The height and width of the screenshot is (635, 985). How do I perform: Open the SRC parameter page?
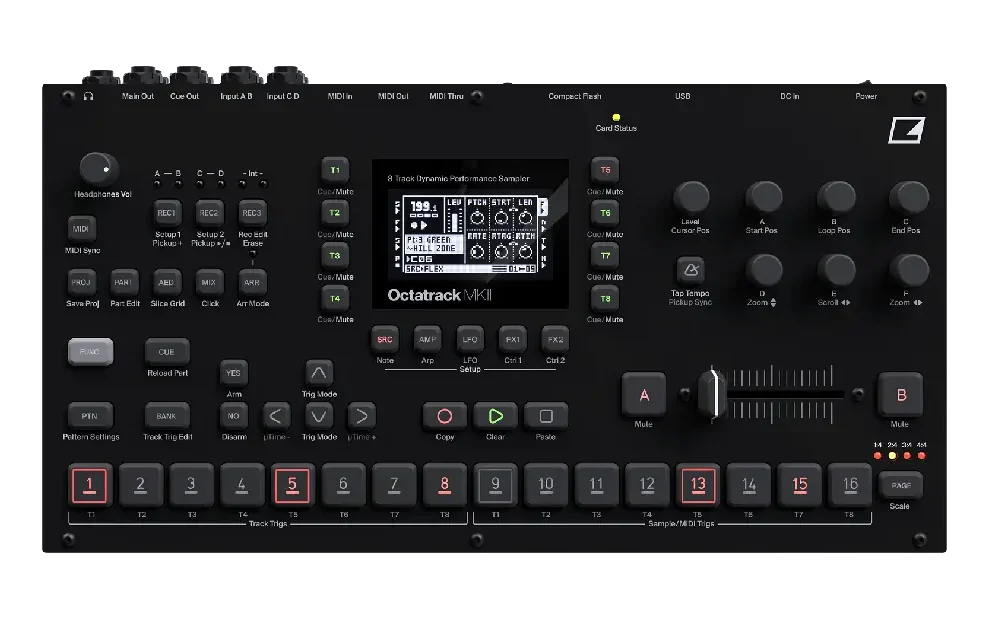coord(385,340)
